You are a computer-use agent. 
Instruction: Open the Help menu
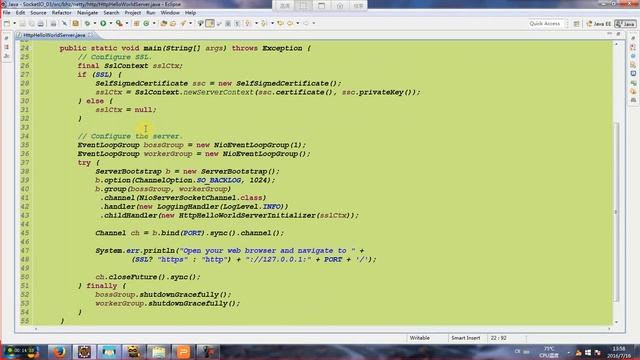(190, 13)
